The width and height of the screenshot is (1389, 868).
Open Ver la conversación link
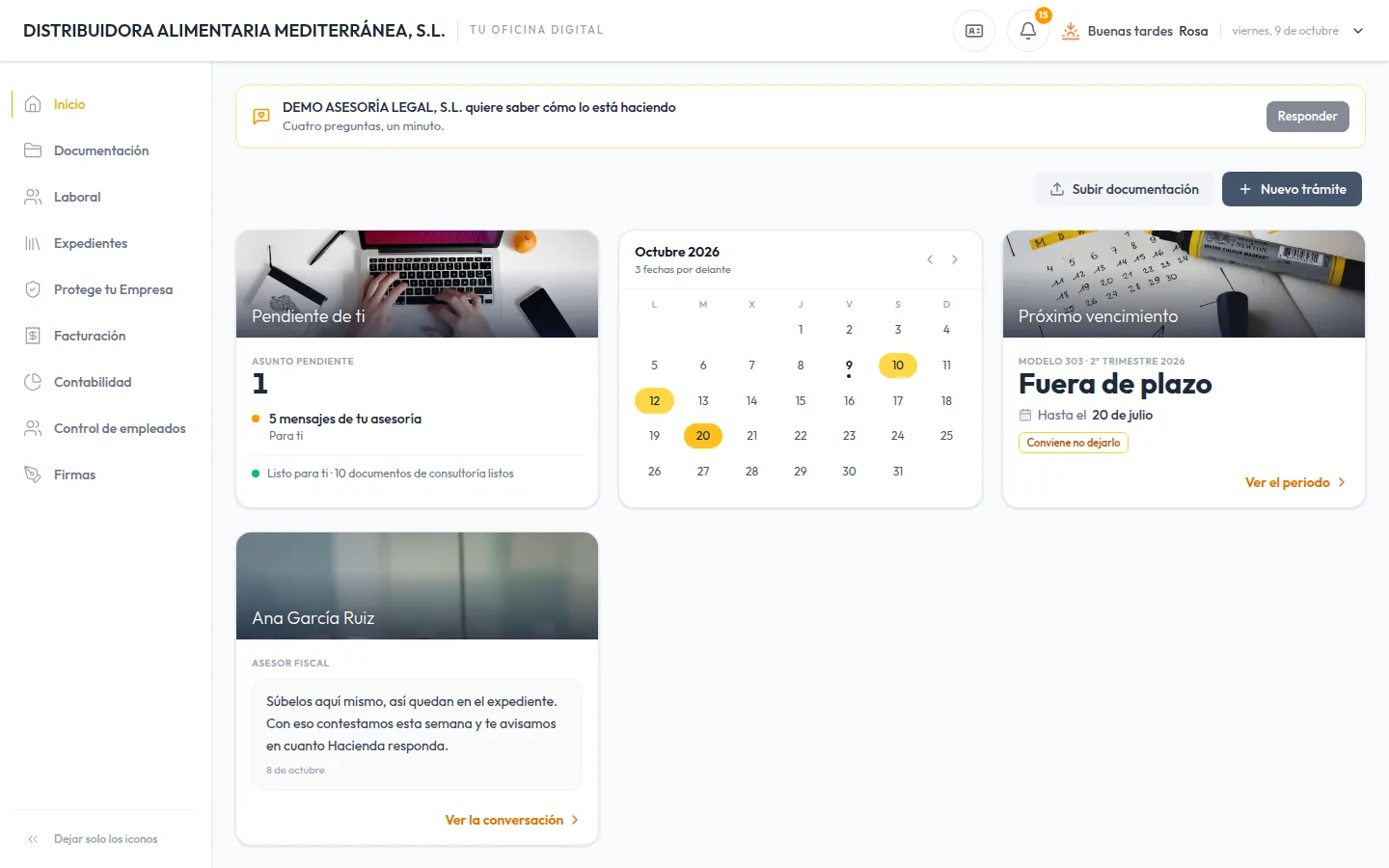pyautogui.click(x=511, y=820)
